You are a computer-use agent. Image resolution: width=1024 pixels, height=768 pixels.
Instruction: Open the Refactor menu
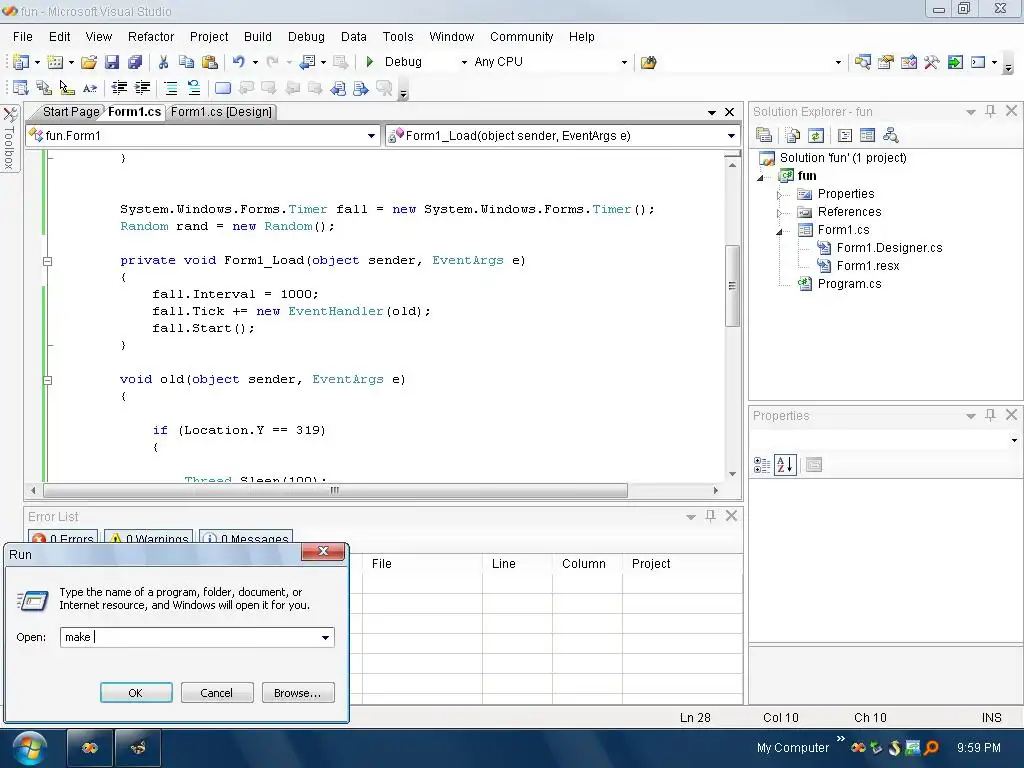(x=151, y=37)
